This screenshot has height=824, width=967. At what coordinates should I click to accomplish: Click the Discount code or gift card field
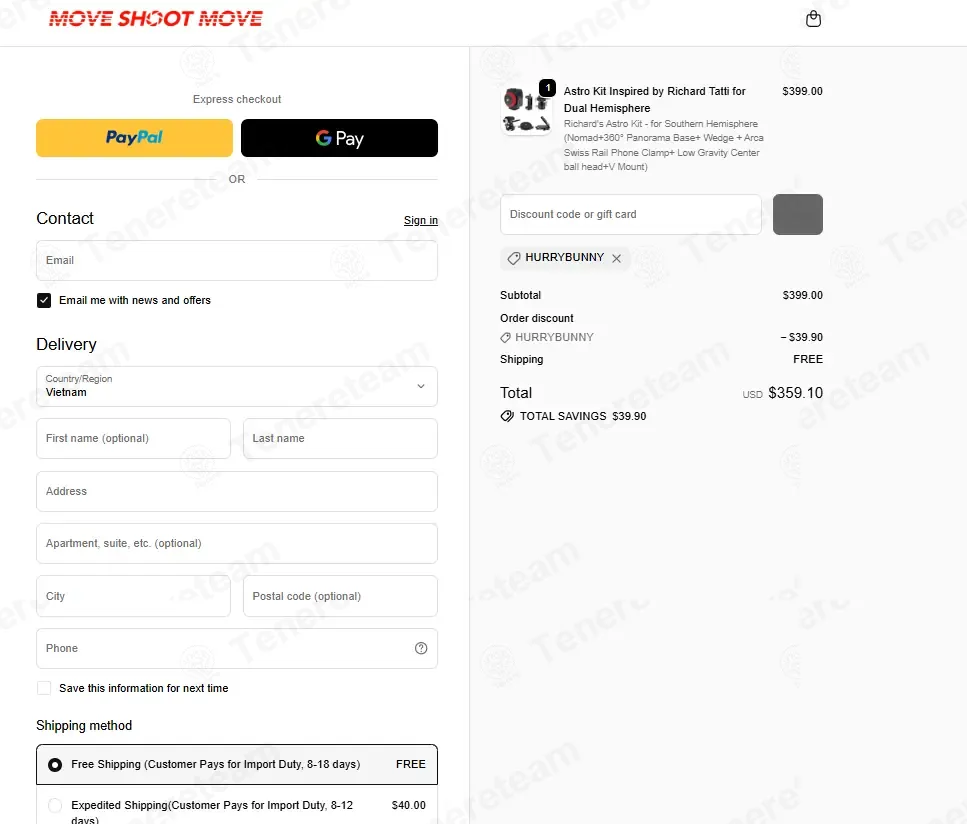tap(631, 215)
